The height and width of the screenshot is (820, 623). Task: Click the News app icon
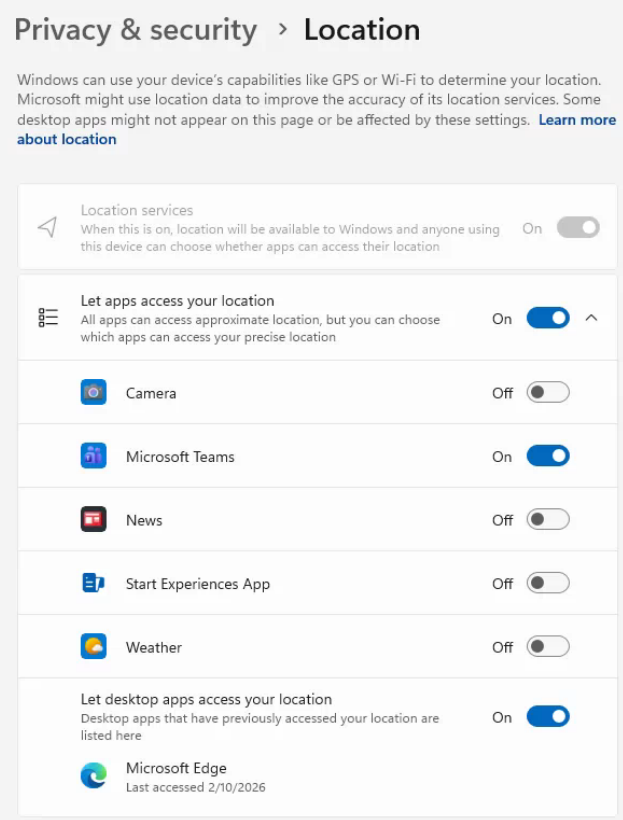93,520
